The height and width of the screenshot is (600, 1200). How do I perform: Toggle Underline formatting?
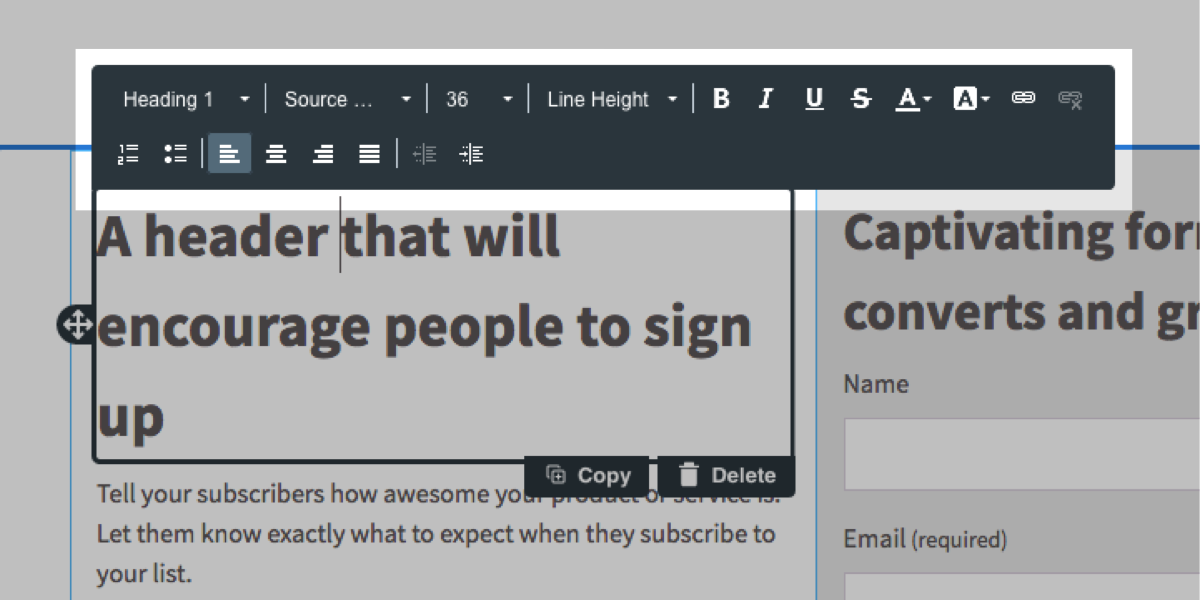coord(814,99)
